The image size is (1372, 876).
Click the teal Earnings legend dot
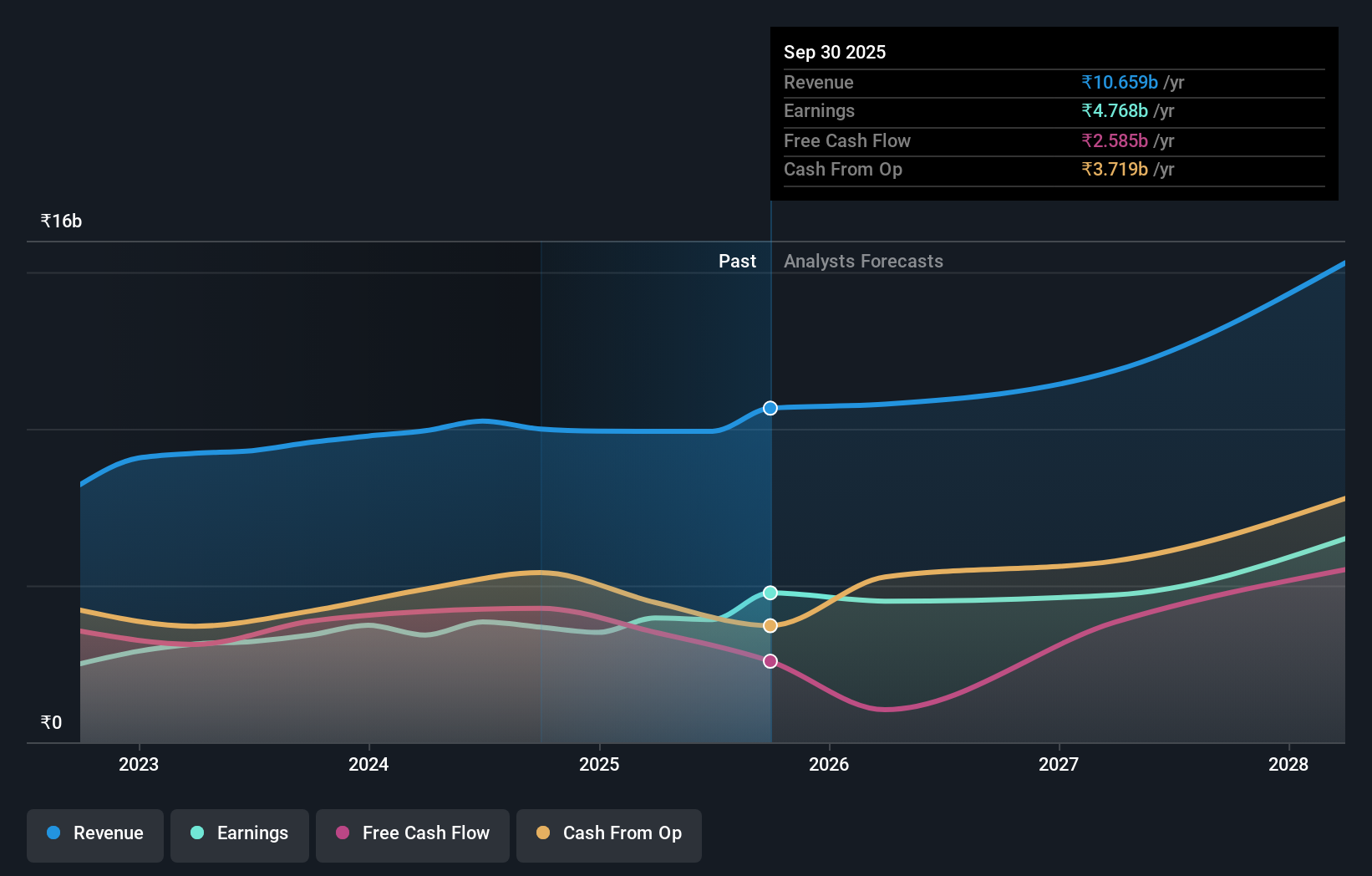198,833
